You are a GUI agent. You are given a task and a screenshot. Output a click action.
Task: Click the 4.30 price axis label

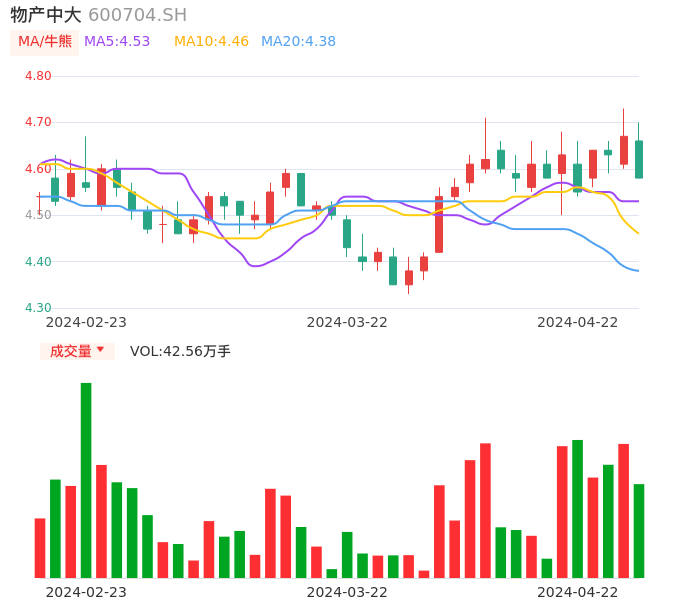click(x=38, y=308)
